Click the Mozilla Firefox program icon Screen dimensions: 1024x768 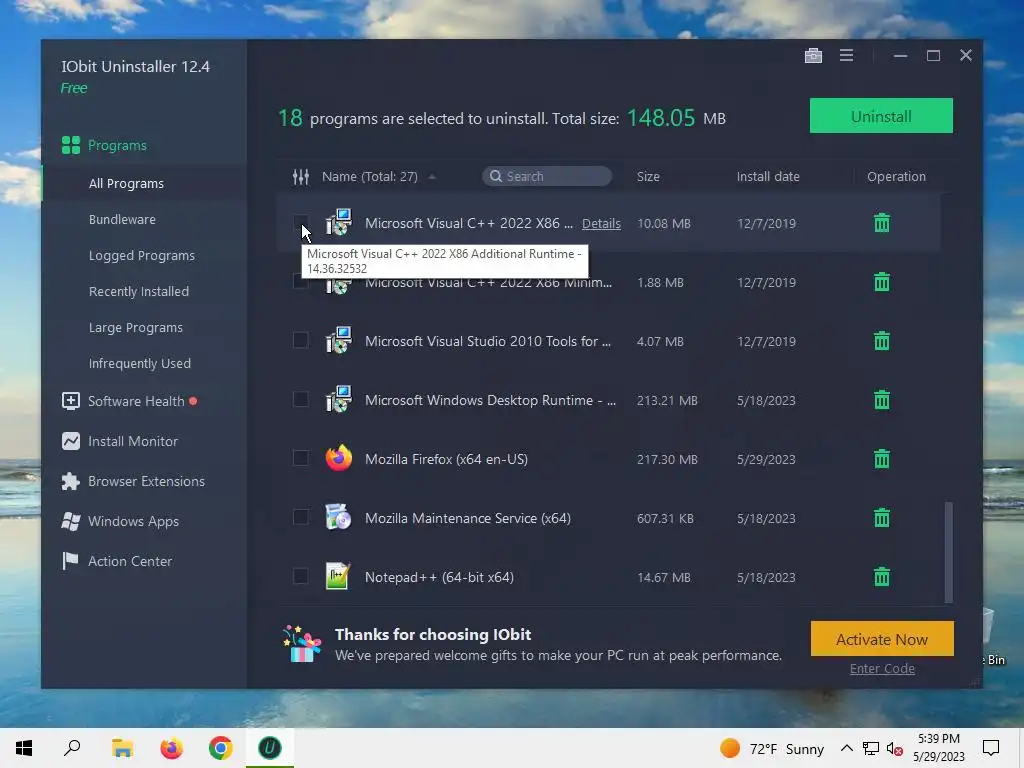pos(338,458)
